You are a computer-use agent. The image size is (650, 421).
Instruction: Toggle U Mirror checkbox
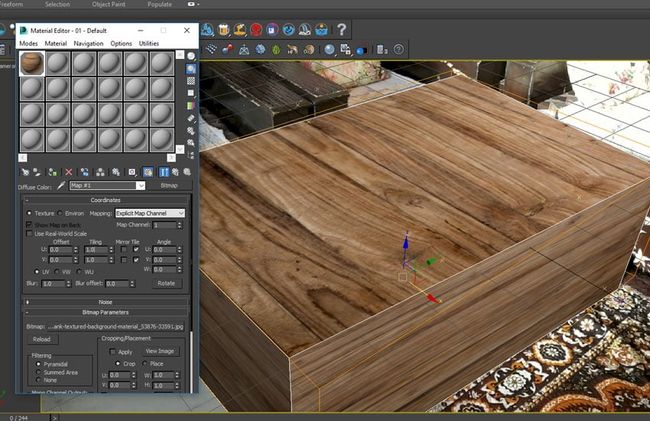pyautogui.click(x=124, y=249)
